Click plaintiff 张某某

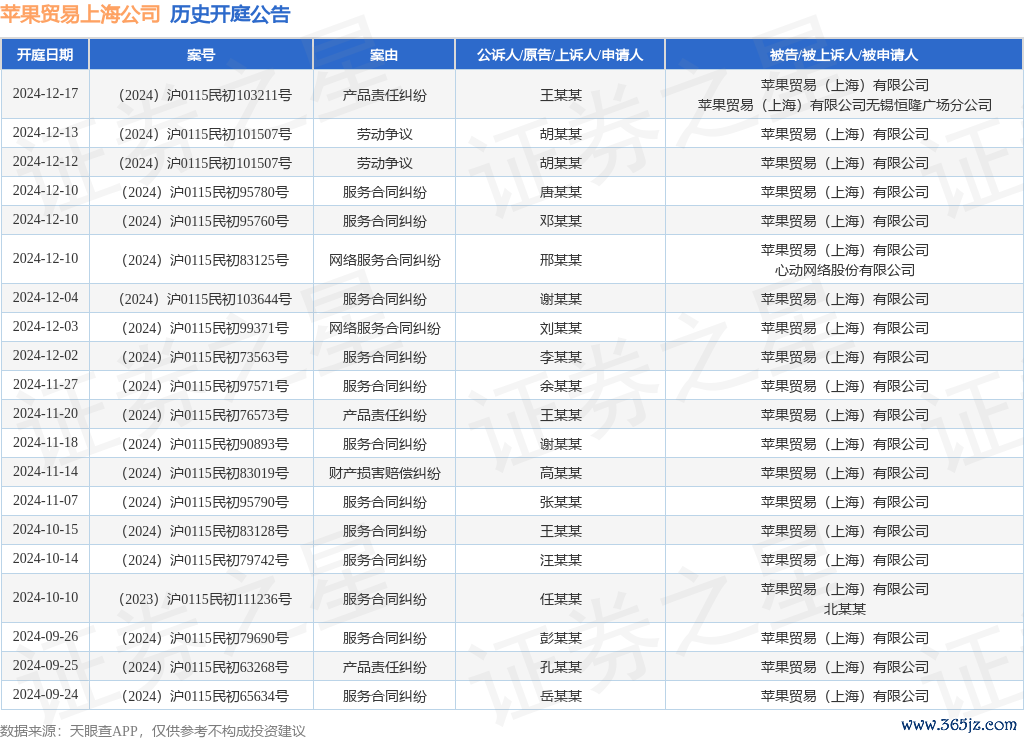[561, 502]
